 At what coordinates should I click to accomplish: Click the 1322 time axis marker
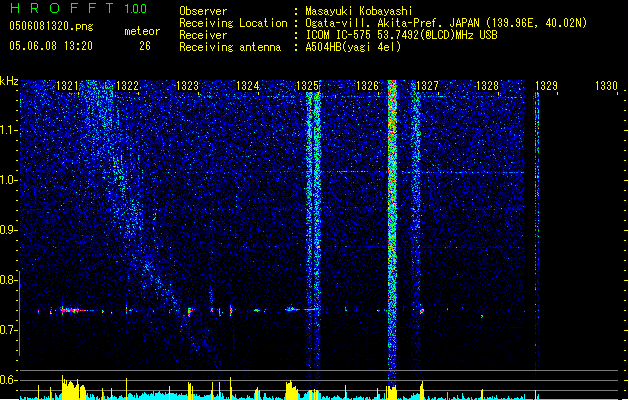(127, 86)
